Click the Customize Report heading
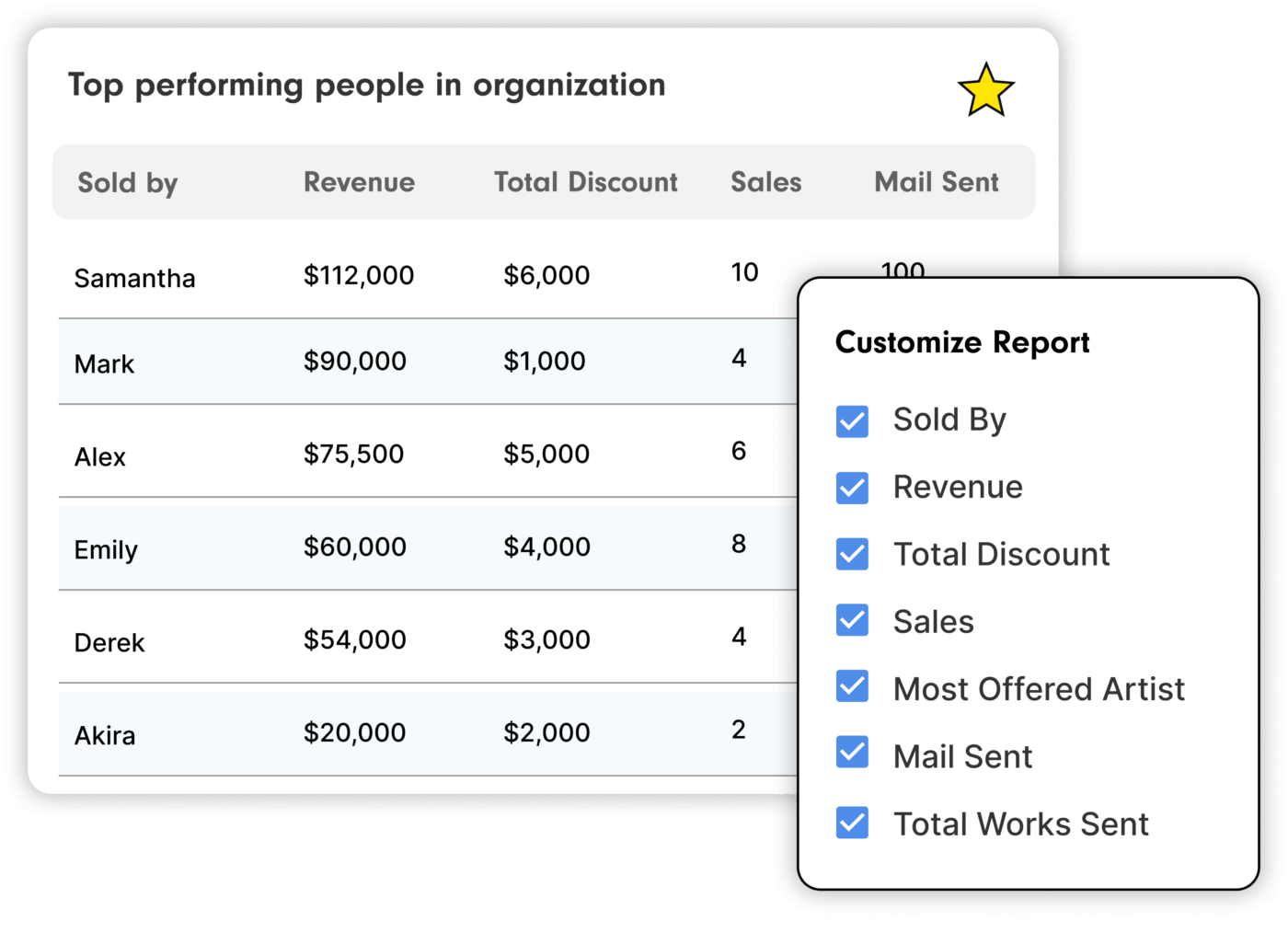This screenshot has height=944, width=1288. (x=961, y=342)
